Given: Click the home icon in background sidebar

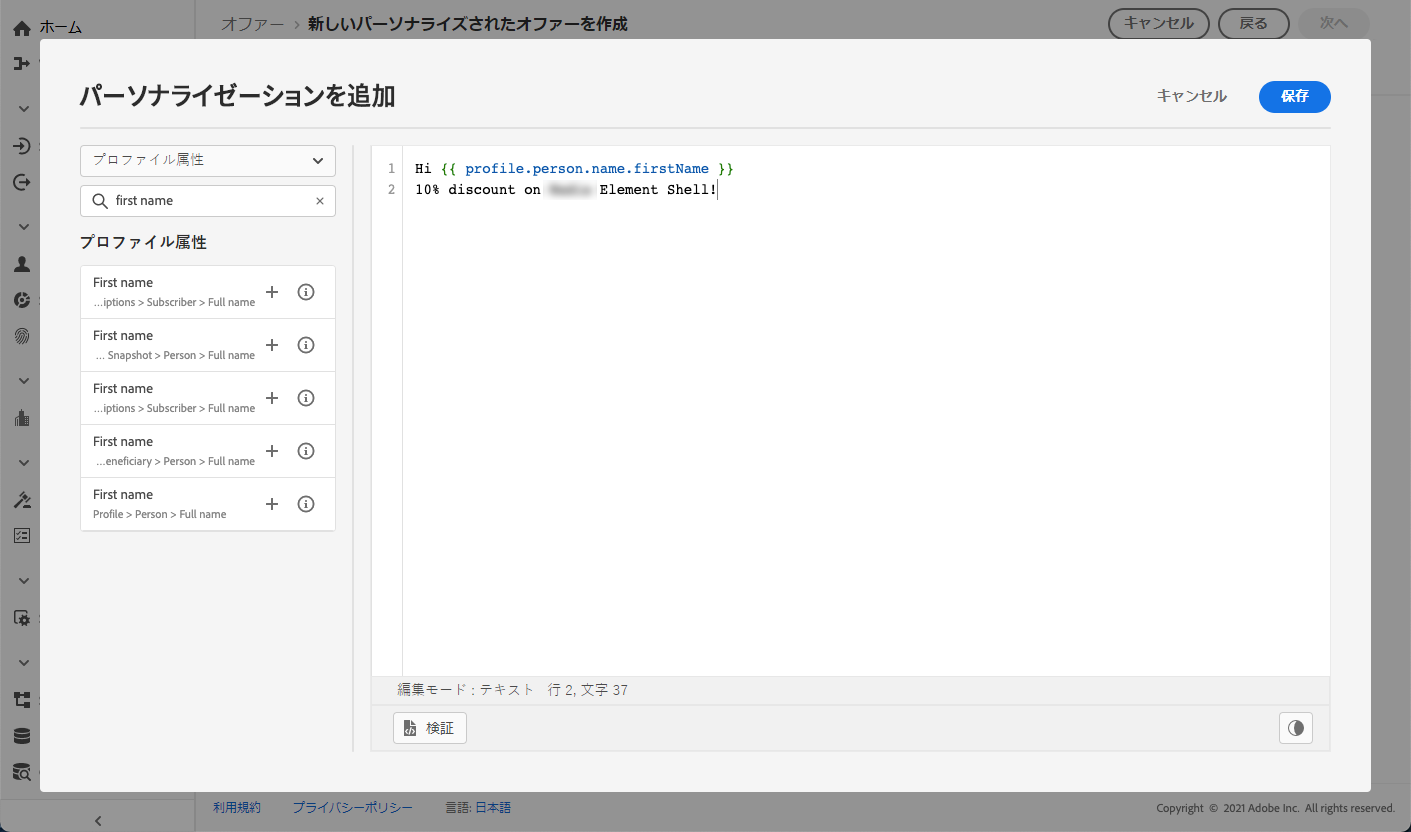Looking at the screenshot, I should tap(22, 29).
